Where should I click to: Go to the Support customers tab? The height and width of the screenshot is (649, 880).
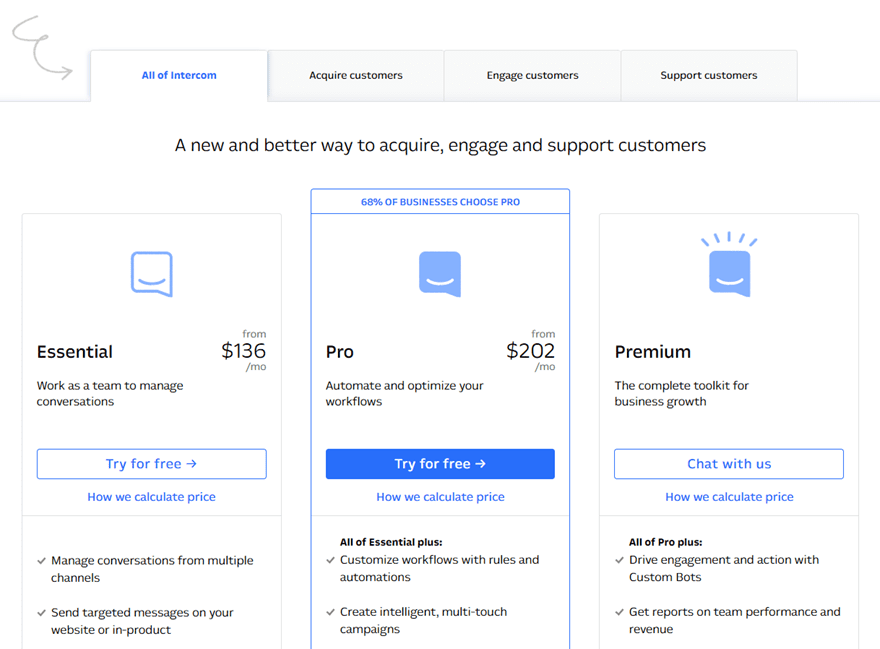point(709,75)
